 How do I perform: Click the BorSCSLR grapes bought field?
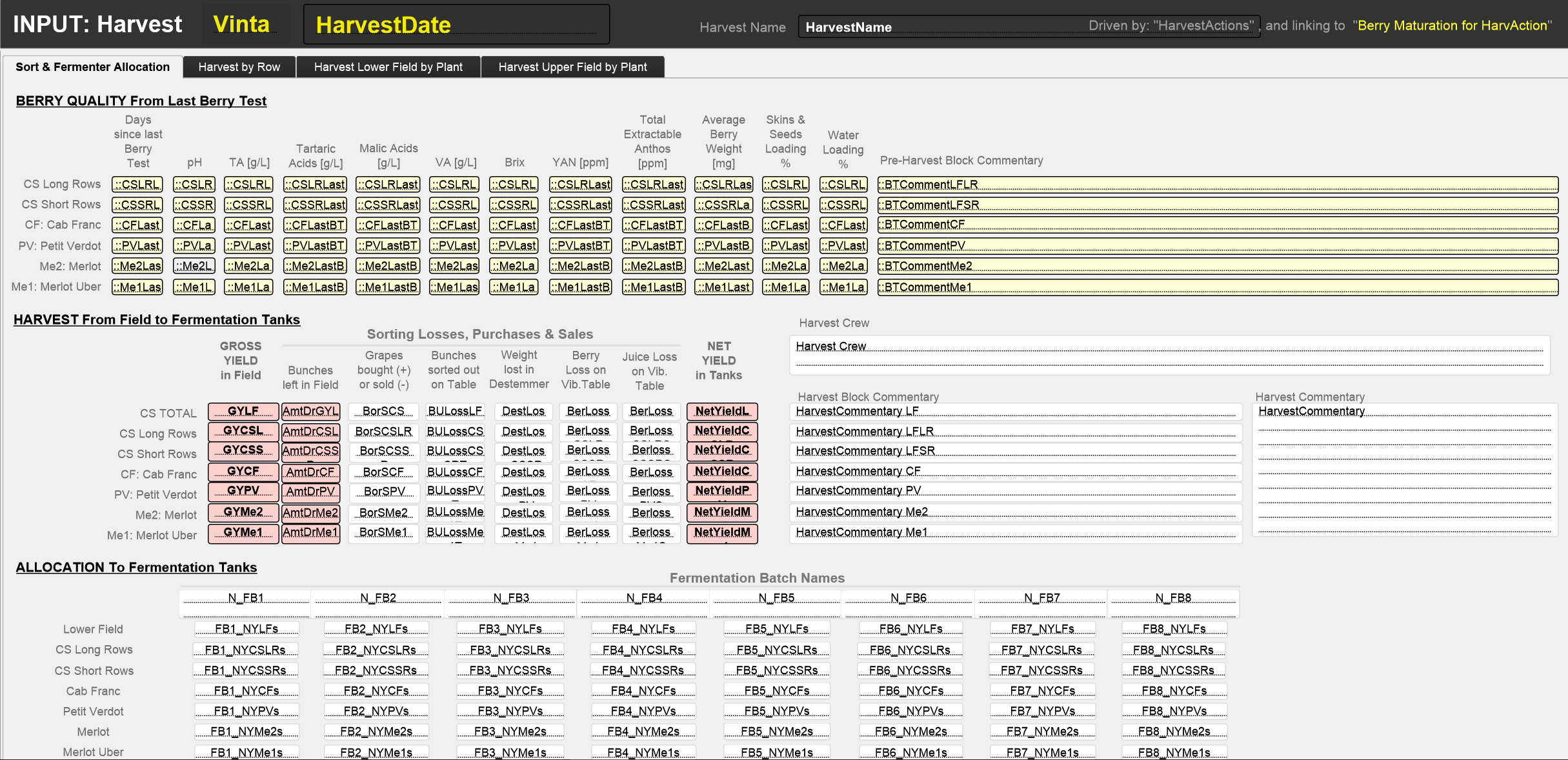[383, 432]
